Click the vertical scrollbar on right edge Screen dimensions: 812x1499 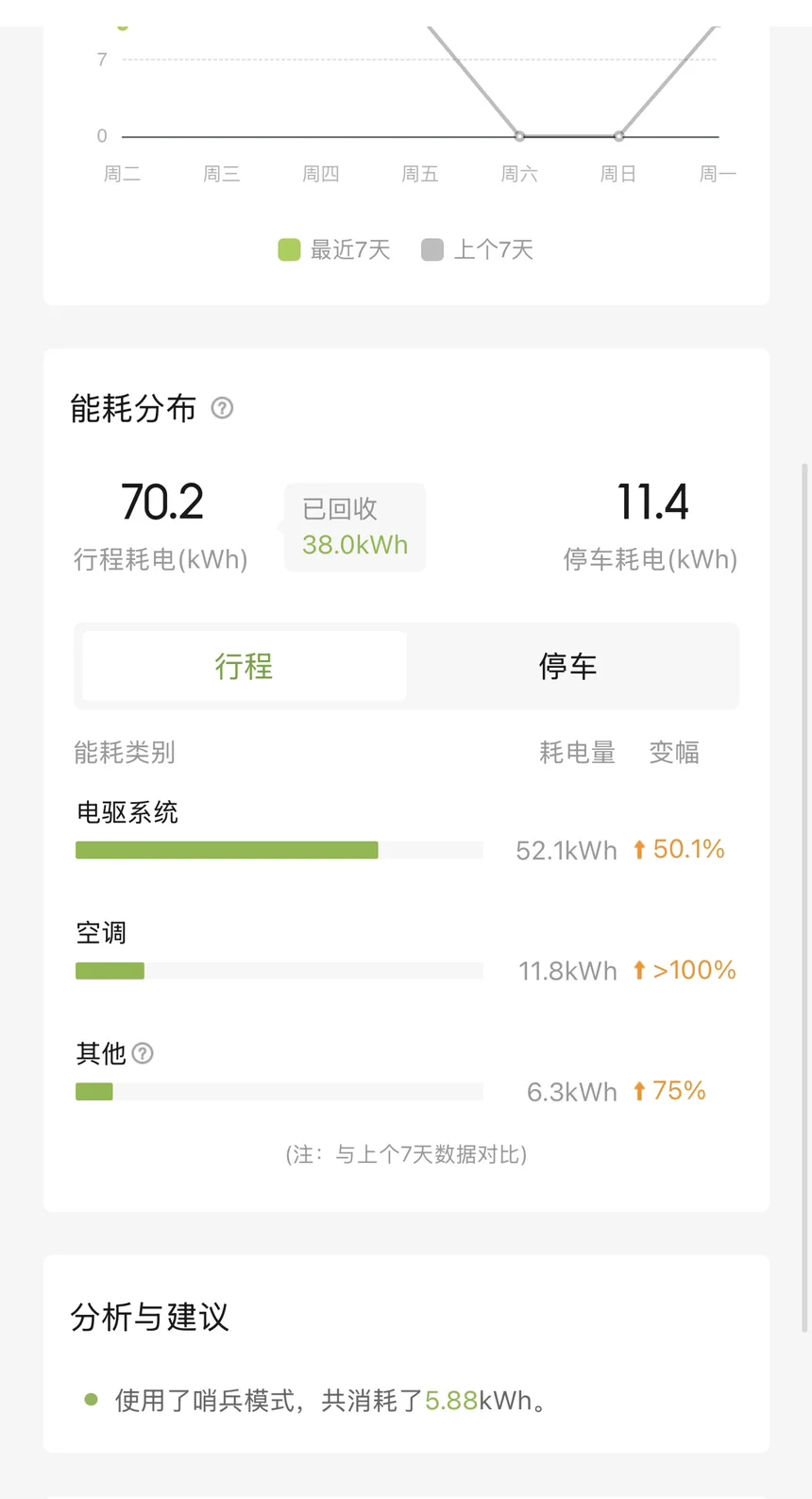click(x=804, y=897)
